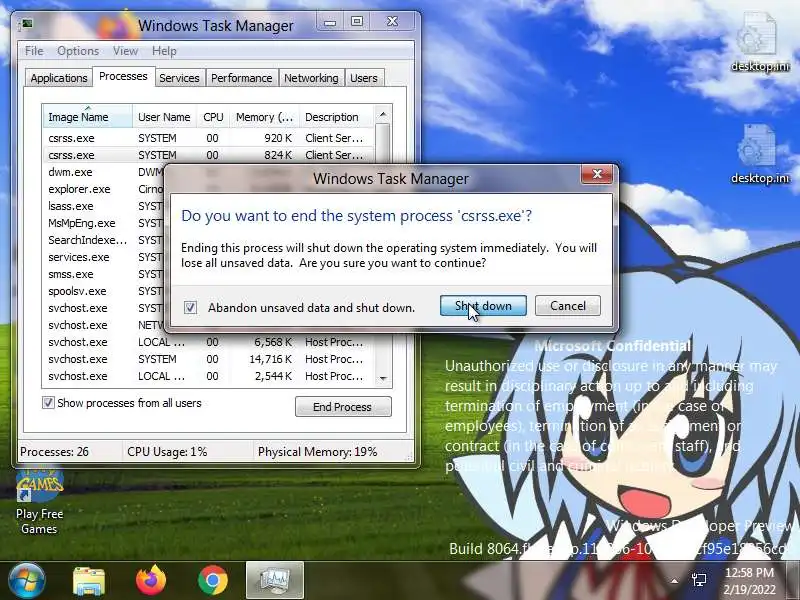Toggle Show processes from all users checkbox

point(48,403)
